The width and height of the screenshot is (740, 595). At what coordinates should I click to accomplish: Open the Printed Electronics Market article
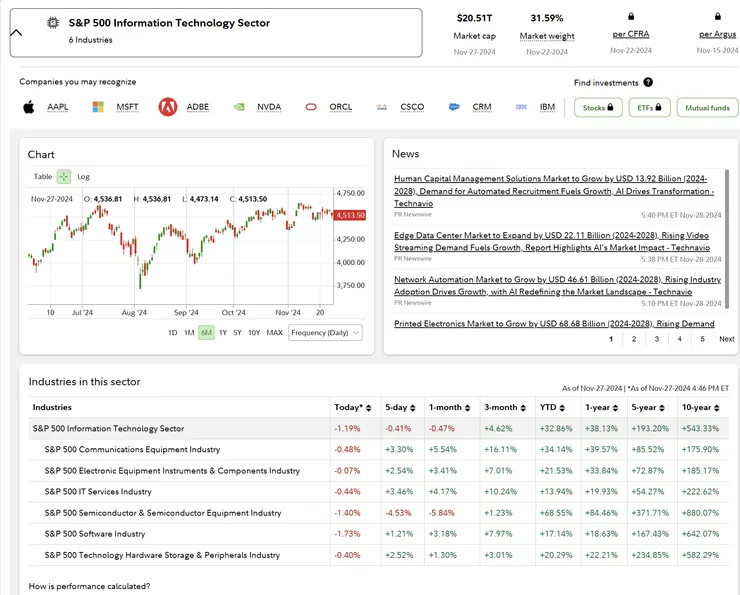[x=554, y=324]
